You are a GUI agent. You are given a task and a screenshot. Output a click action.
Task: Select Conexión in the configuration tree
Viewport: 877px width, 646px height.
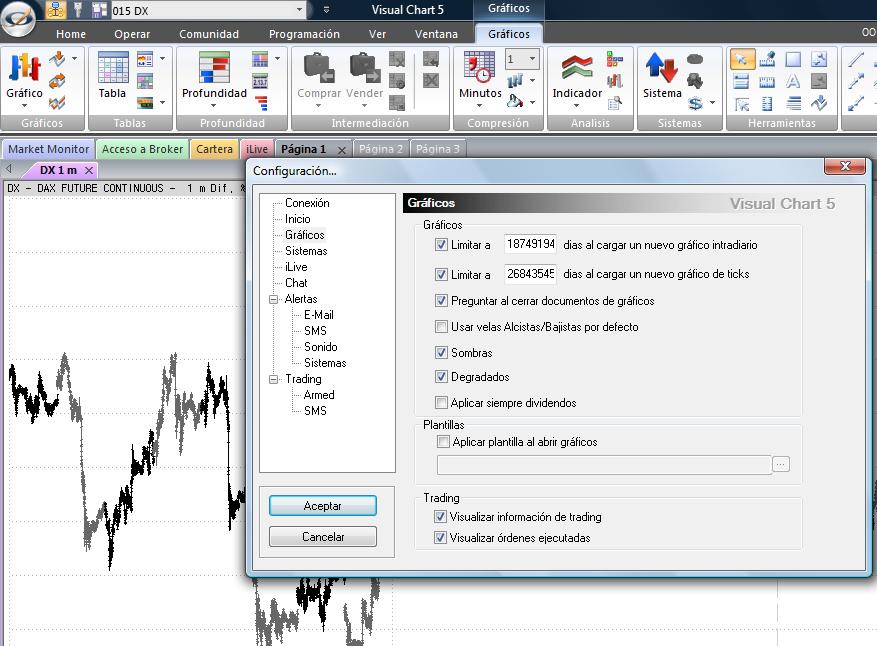tap(307, 203)
